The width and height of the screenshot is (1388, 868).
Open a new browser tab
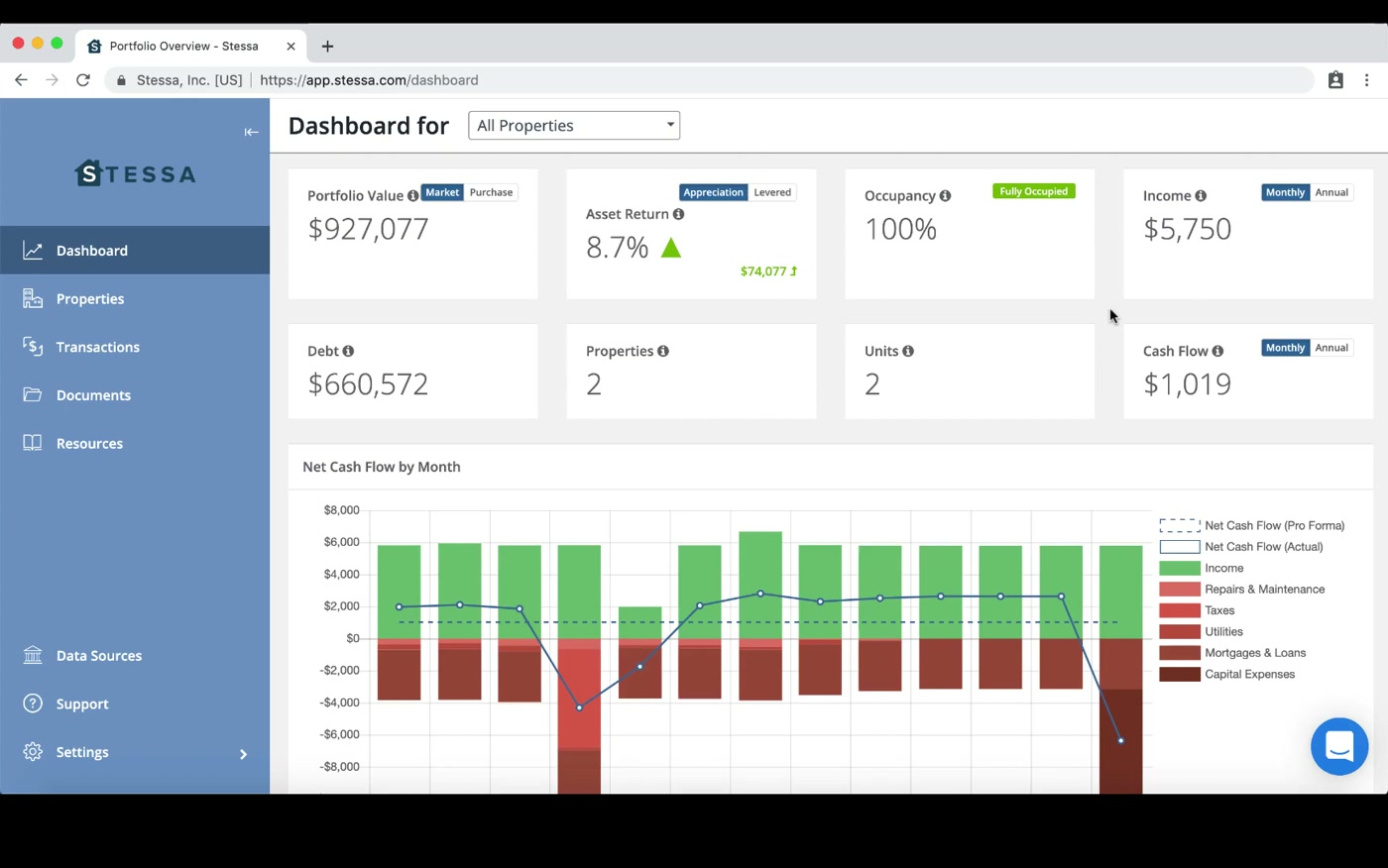[327, 47]
